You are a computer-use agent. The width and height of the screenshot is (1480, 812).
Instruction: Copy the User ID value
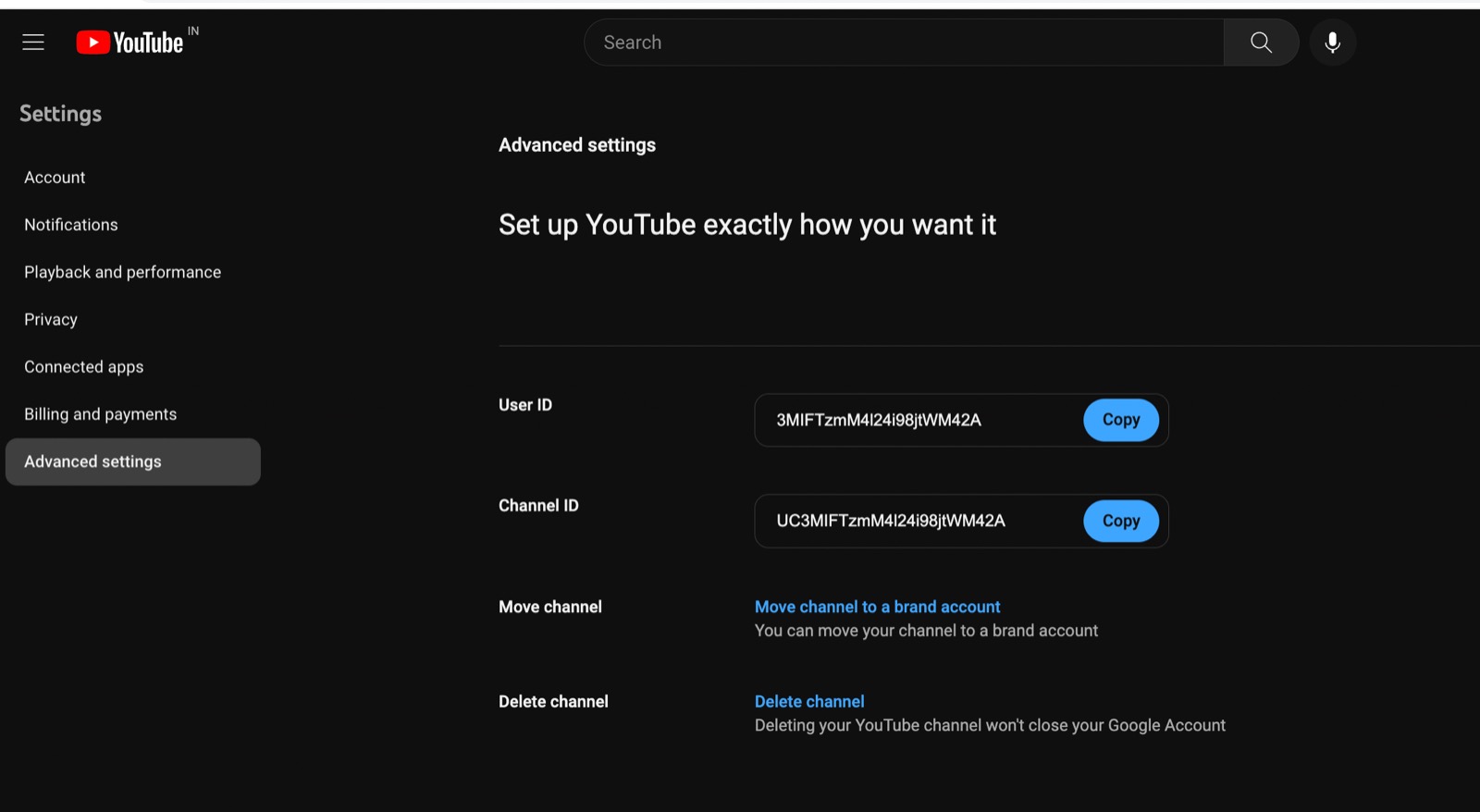(x=1121, y=420)
